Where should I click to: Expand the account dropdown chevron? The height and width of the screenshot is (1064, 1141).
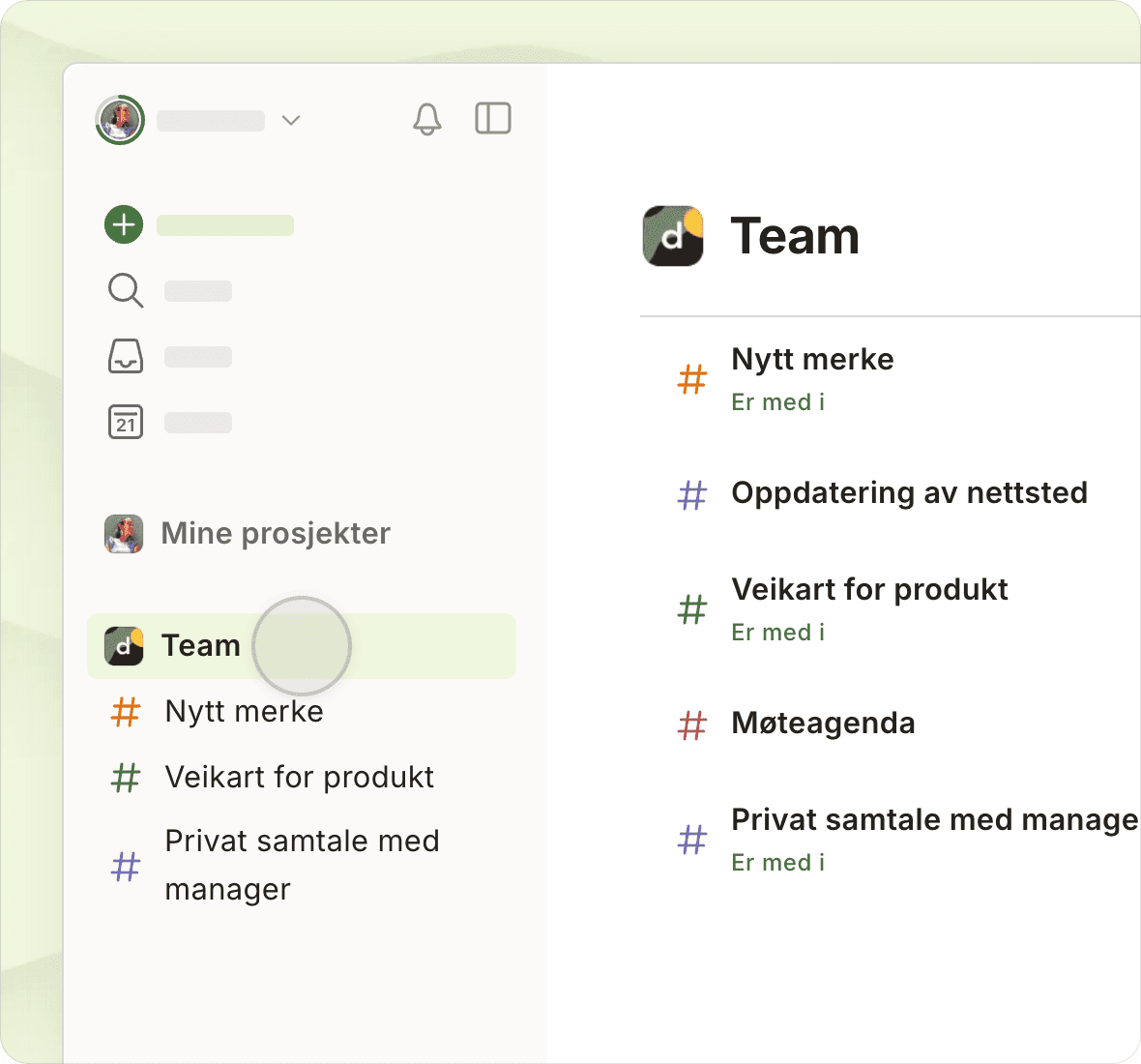(291, 120)
